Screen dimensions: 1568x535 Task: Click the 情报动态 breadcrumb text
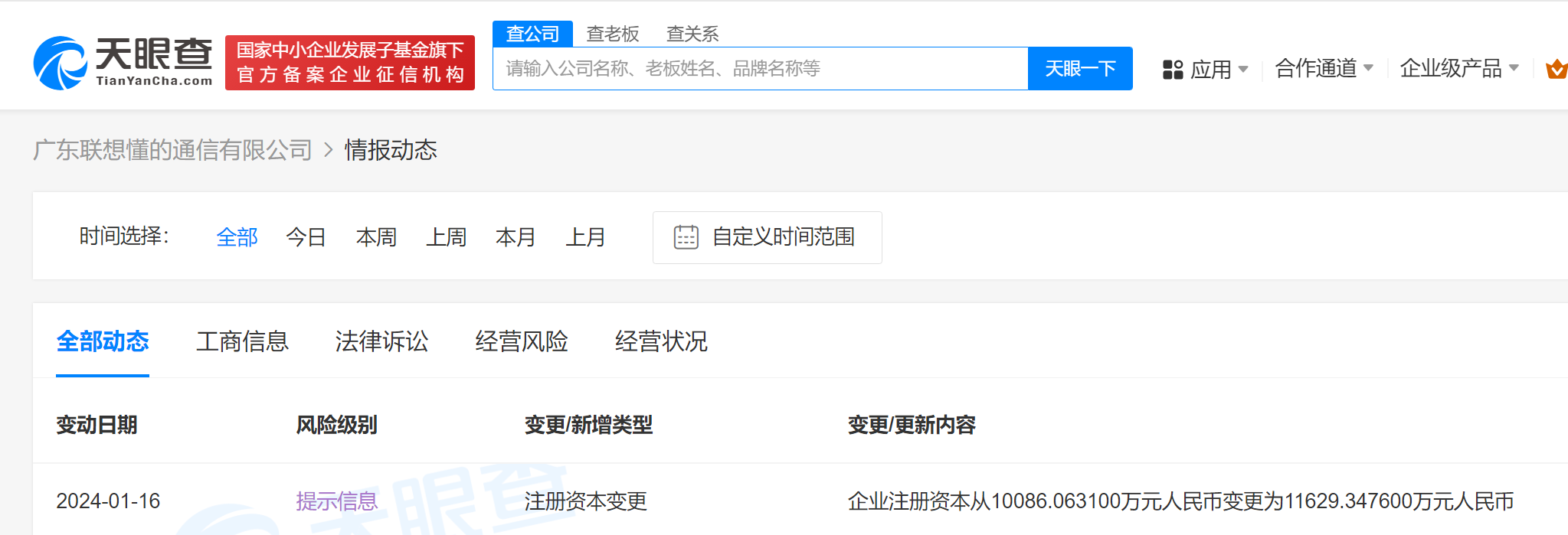[391, 150]
